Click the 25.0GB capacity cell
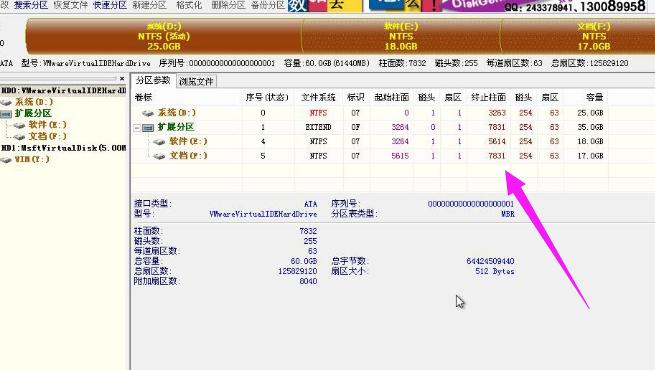This screenshot has height=370, width=655. coord(590,113)
